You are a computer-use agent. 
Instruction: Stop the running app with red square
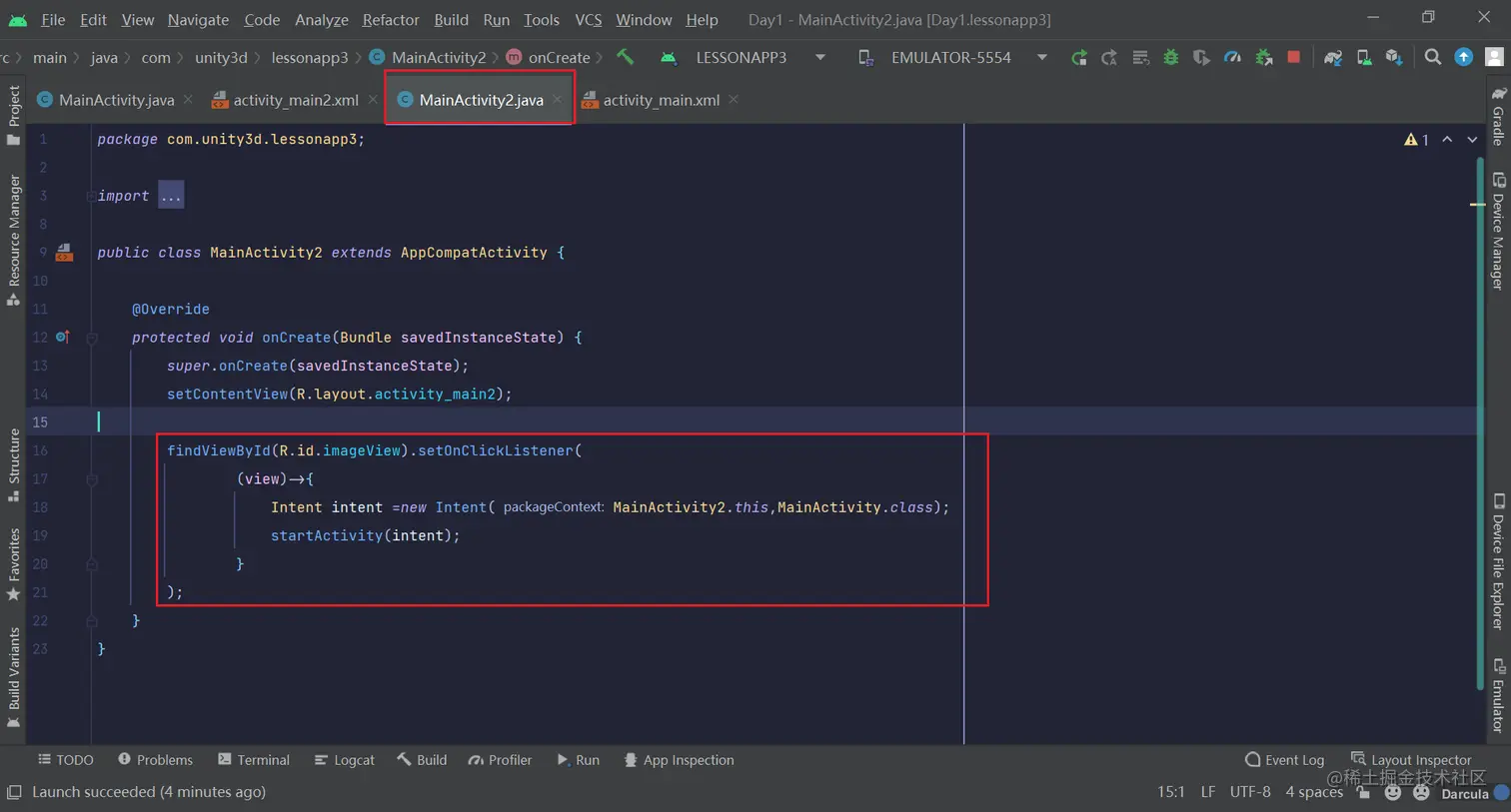point(1294,57)
